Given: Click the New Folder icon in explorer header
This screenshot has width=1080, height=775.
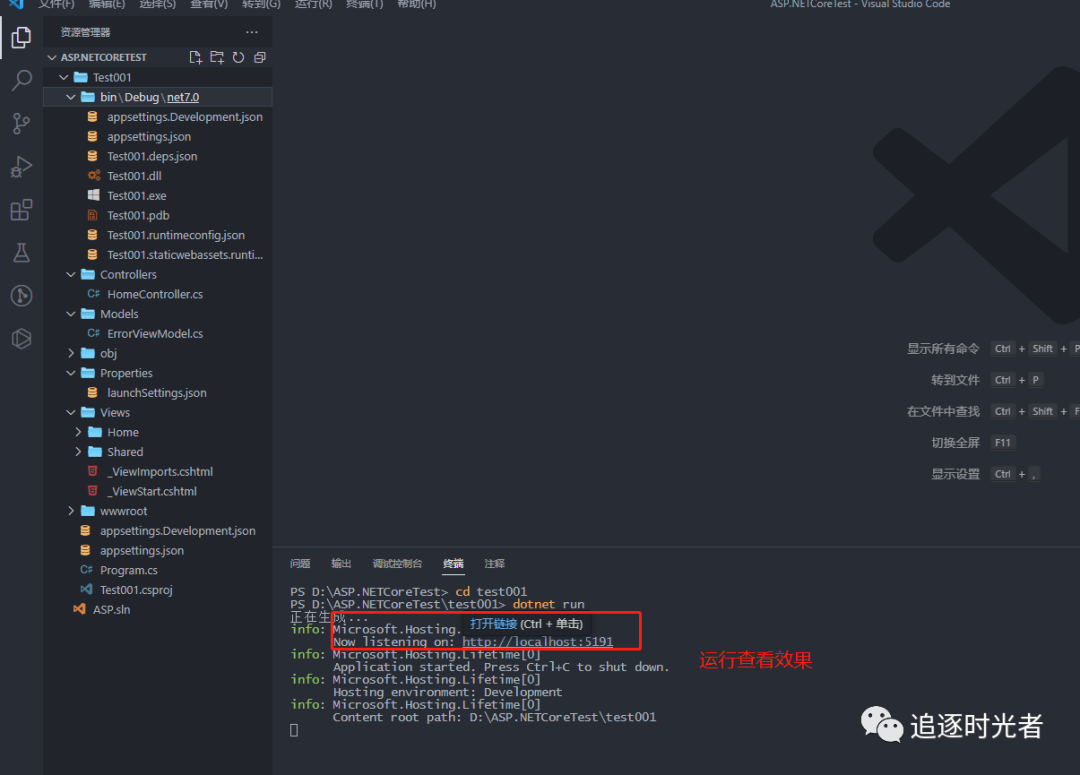Looking at the screenshot, I should [217, 57].
